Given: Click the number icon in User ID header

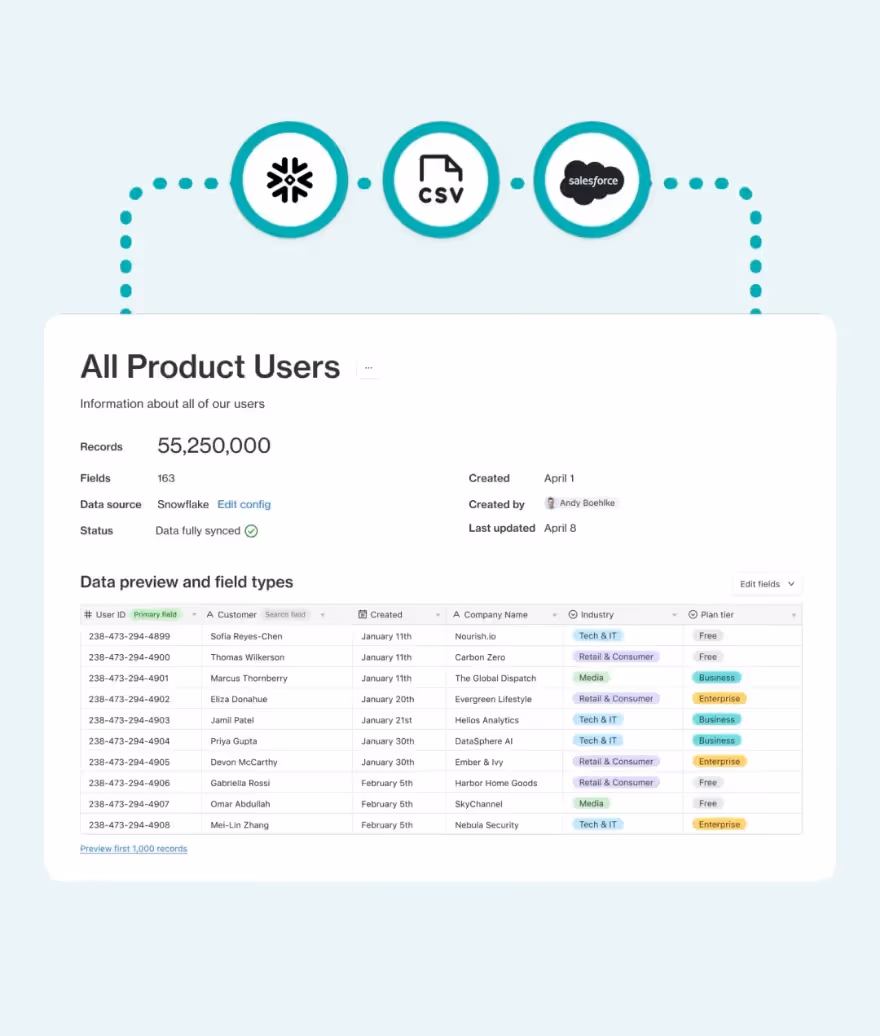Looking at the screenshot, I should click(x=88, y=614).
